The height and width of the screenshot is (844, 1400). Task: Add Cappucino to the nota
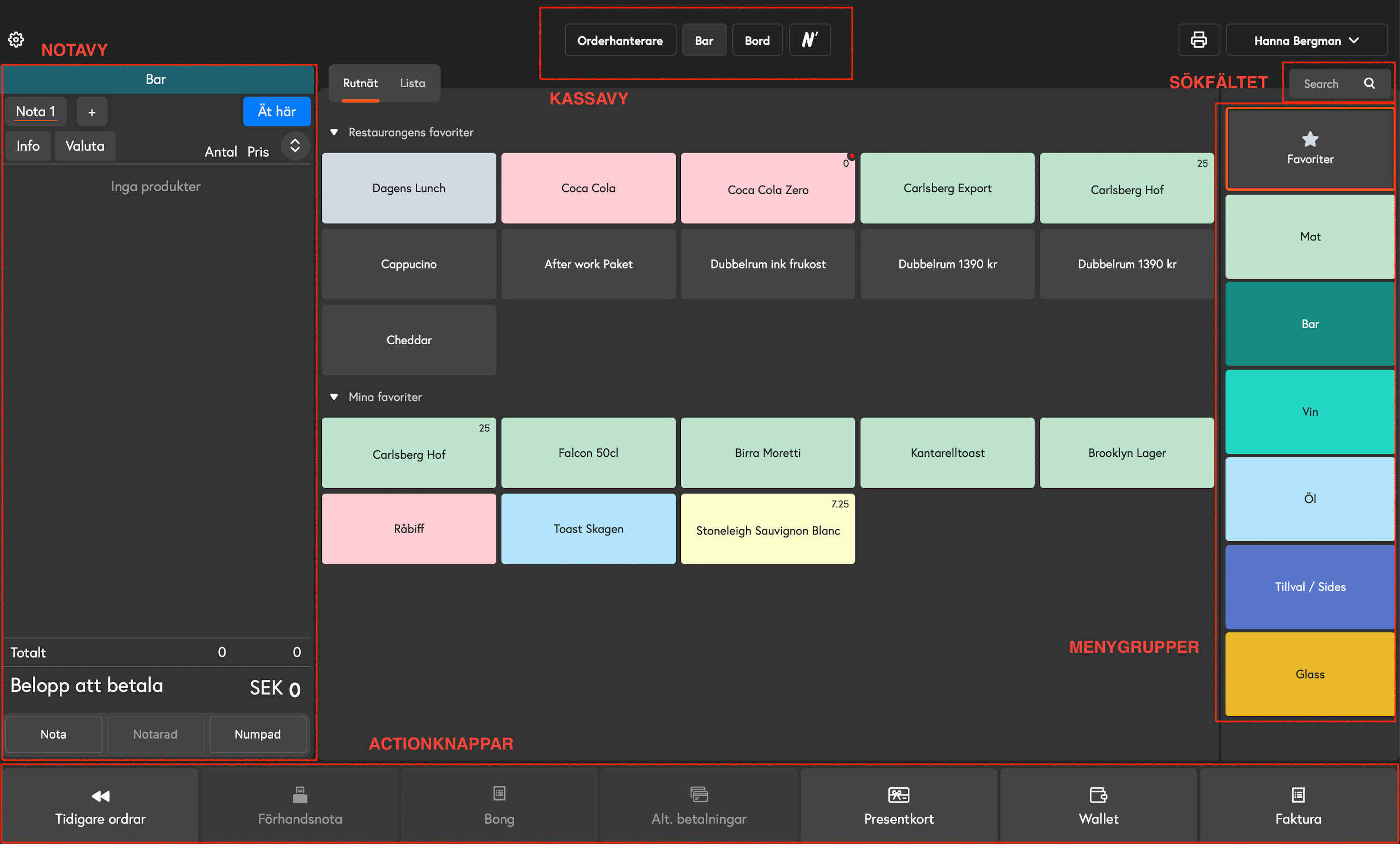(409, 264)
